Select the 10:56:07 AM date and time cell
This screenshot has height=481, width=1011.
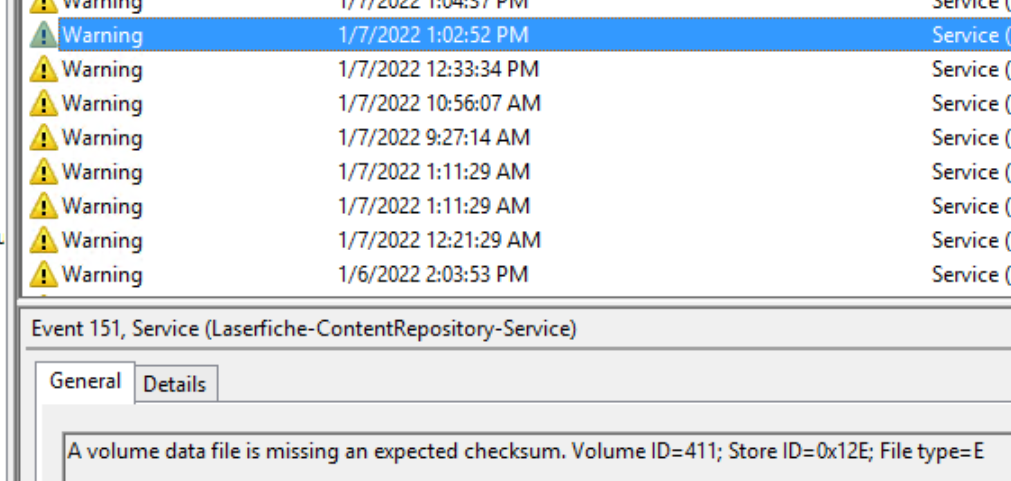[439, 103]
